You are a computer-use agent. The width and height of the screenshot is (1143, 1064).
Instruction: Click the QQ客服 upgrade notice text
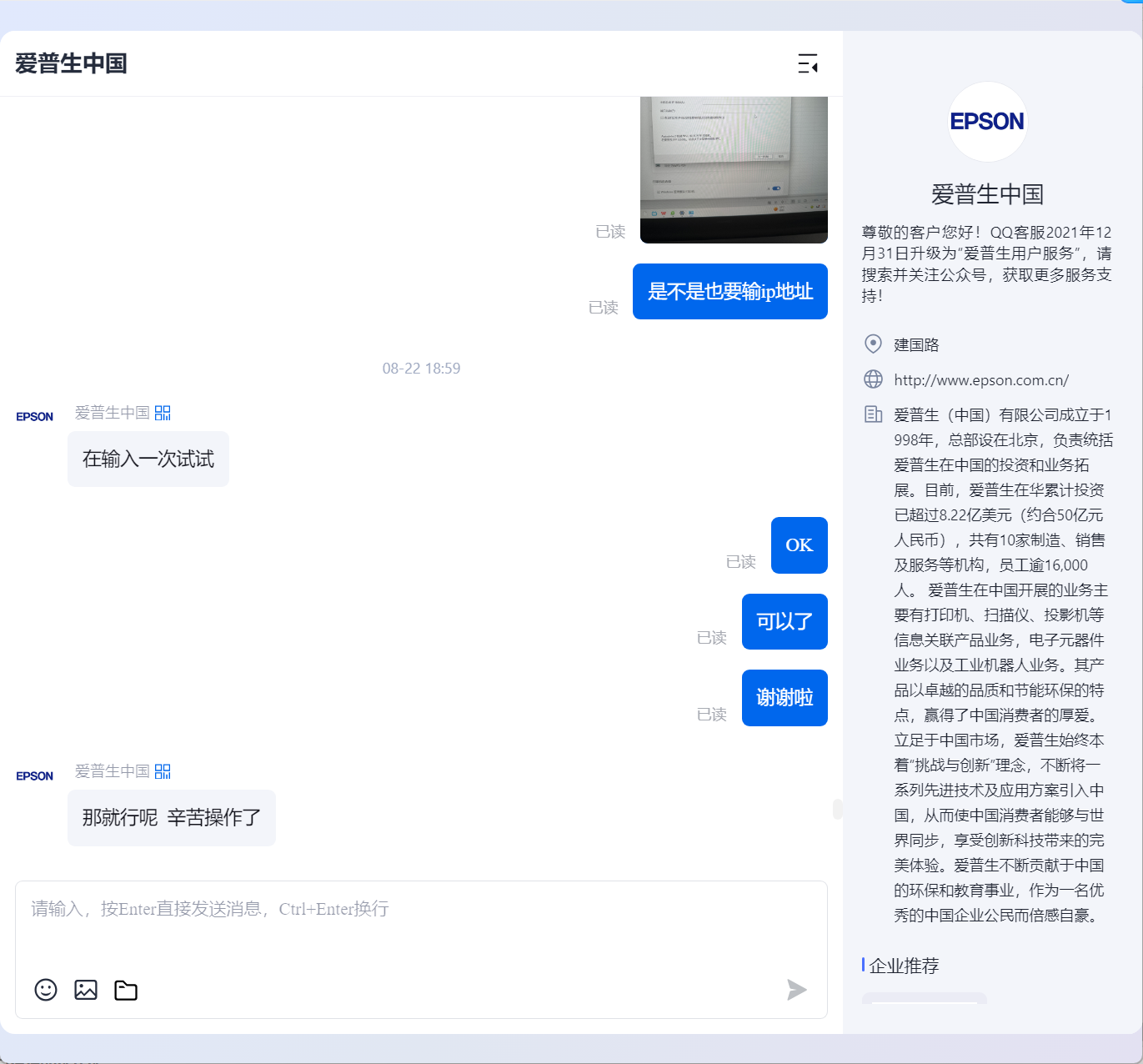987,263
